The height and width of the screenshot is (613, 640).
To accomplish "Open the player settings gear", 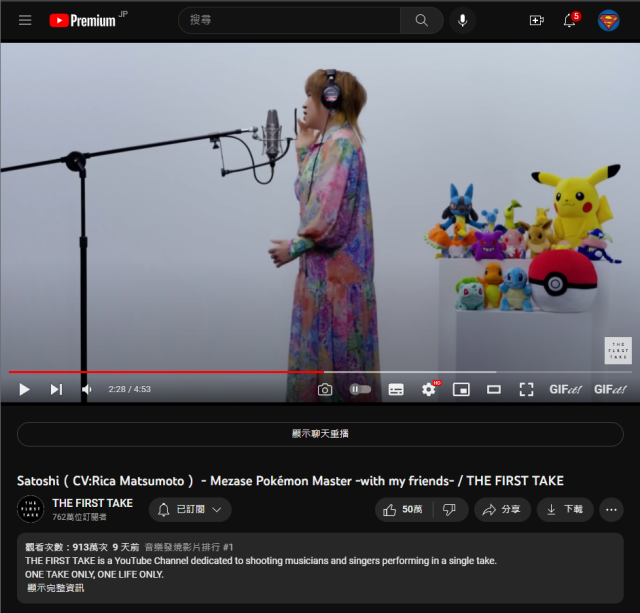I will point(429,389).
